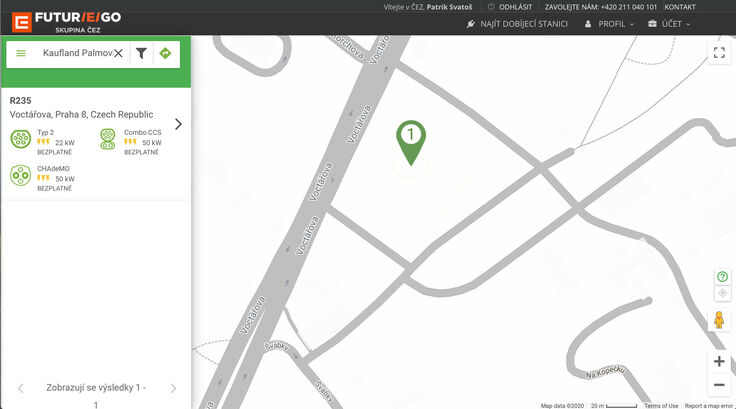The image size is (736, 409).
Task: Click the green directions arrow icon
Action: [x=165, y=53]
